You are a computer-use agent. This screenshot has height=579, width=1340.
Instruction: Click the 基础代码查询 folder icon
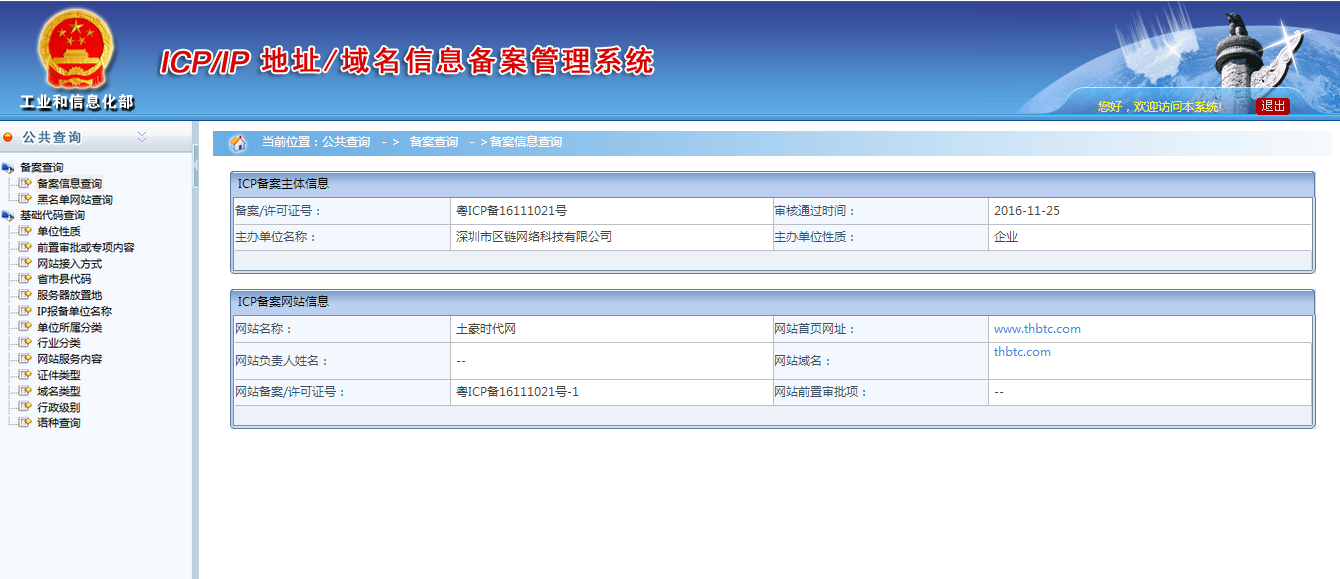coord(9,216)
